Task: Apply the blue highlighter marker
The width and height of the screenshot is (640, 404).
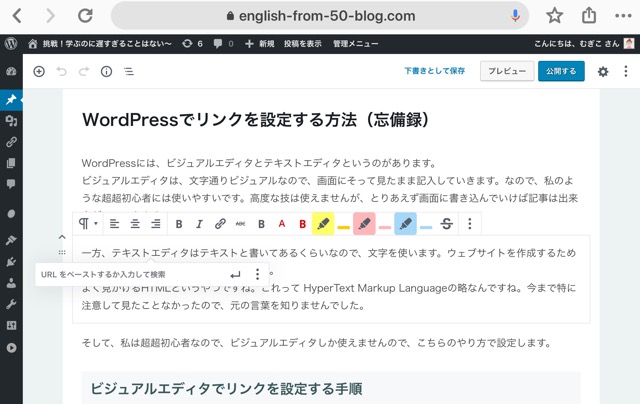Action: 405,224
